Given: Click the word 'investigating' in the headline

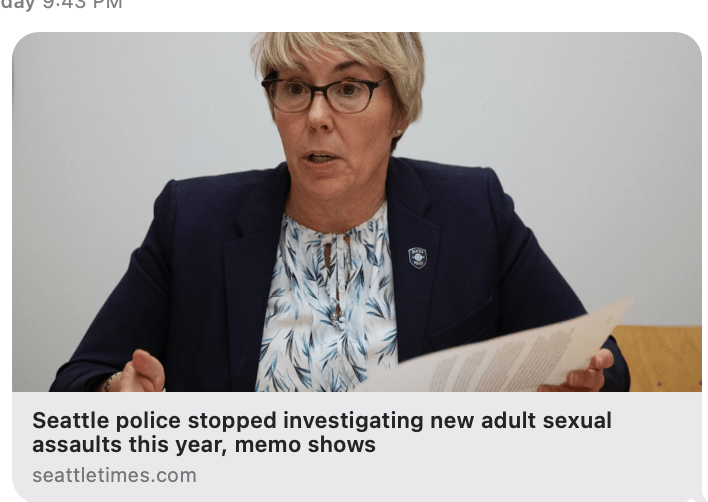Looking at the screenshot, I should click(353, 421).
